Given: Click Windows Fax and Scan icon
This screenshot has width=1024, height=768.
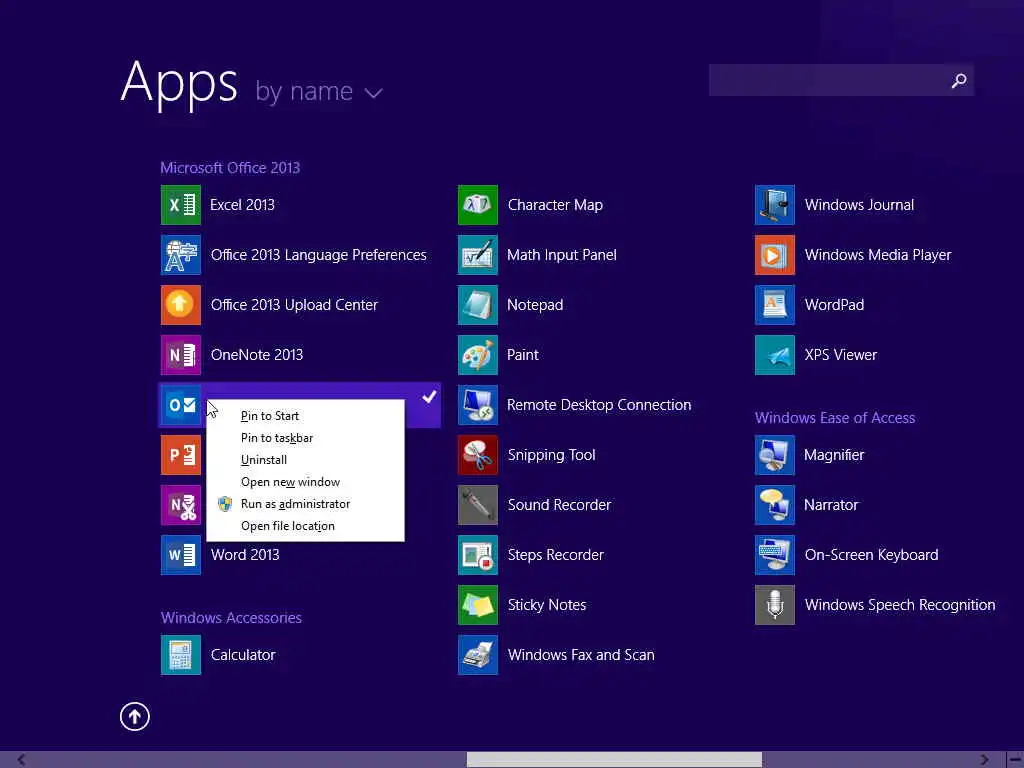Looking at the screenshot, I should [478, 655].
